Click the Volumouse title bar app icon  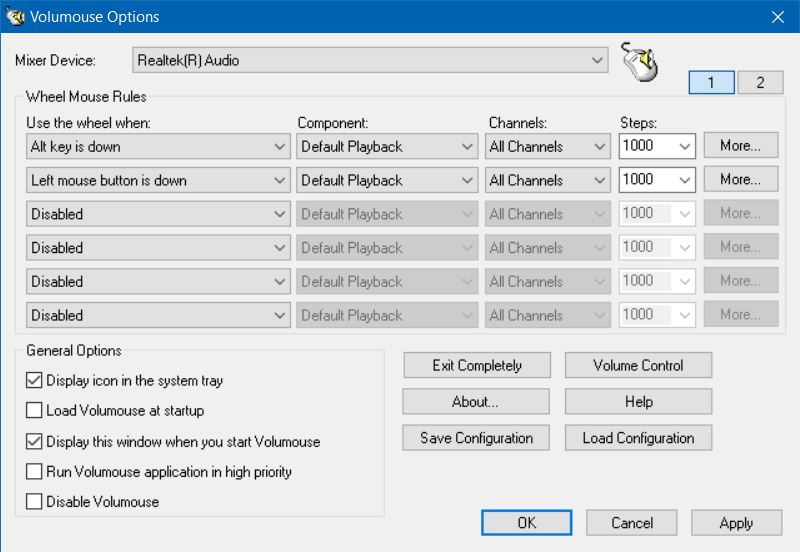pyautogui.click(x=15, y=16)
